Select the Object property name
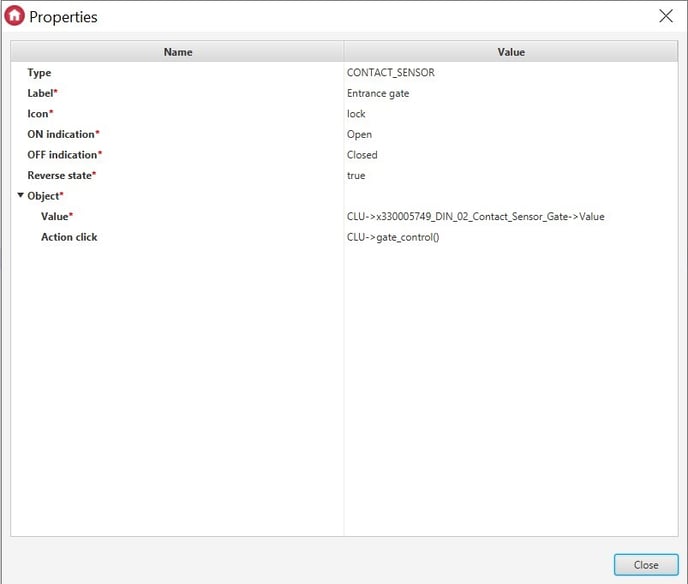The image size is (688, 584). coord(45,196)
